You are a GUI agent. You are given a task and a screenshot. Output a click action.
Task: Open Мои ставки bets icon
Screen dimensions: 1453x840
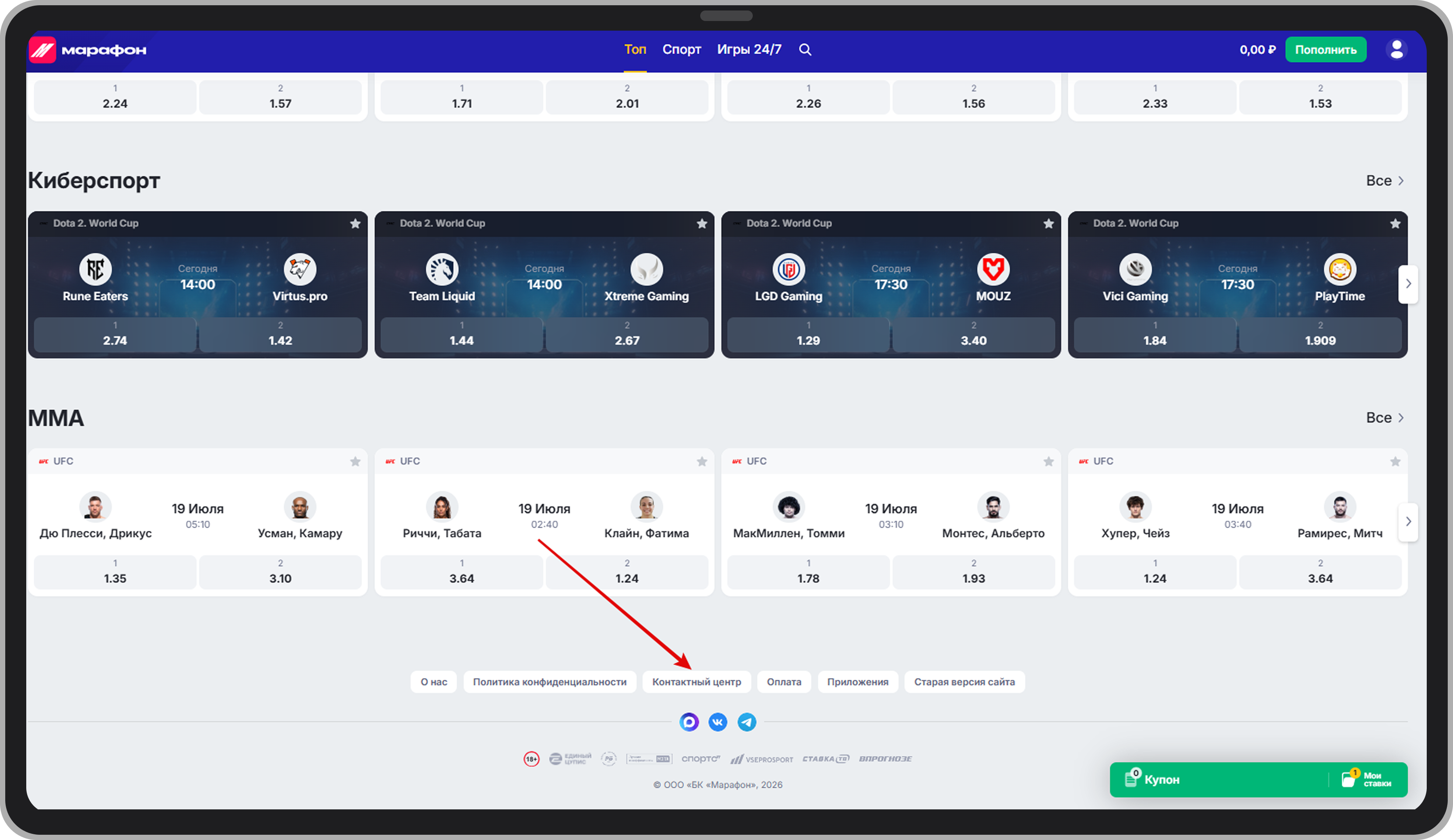click(x=1350, y=778)
